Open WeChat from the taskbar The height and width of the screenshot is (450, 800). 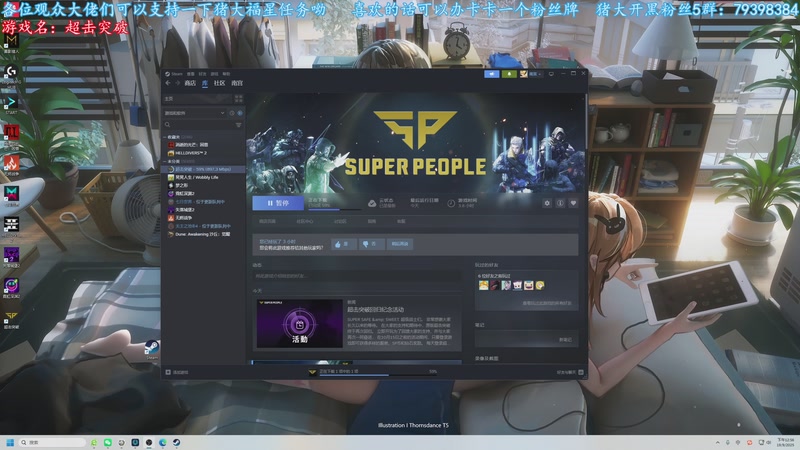tap(108, 442)
